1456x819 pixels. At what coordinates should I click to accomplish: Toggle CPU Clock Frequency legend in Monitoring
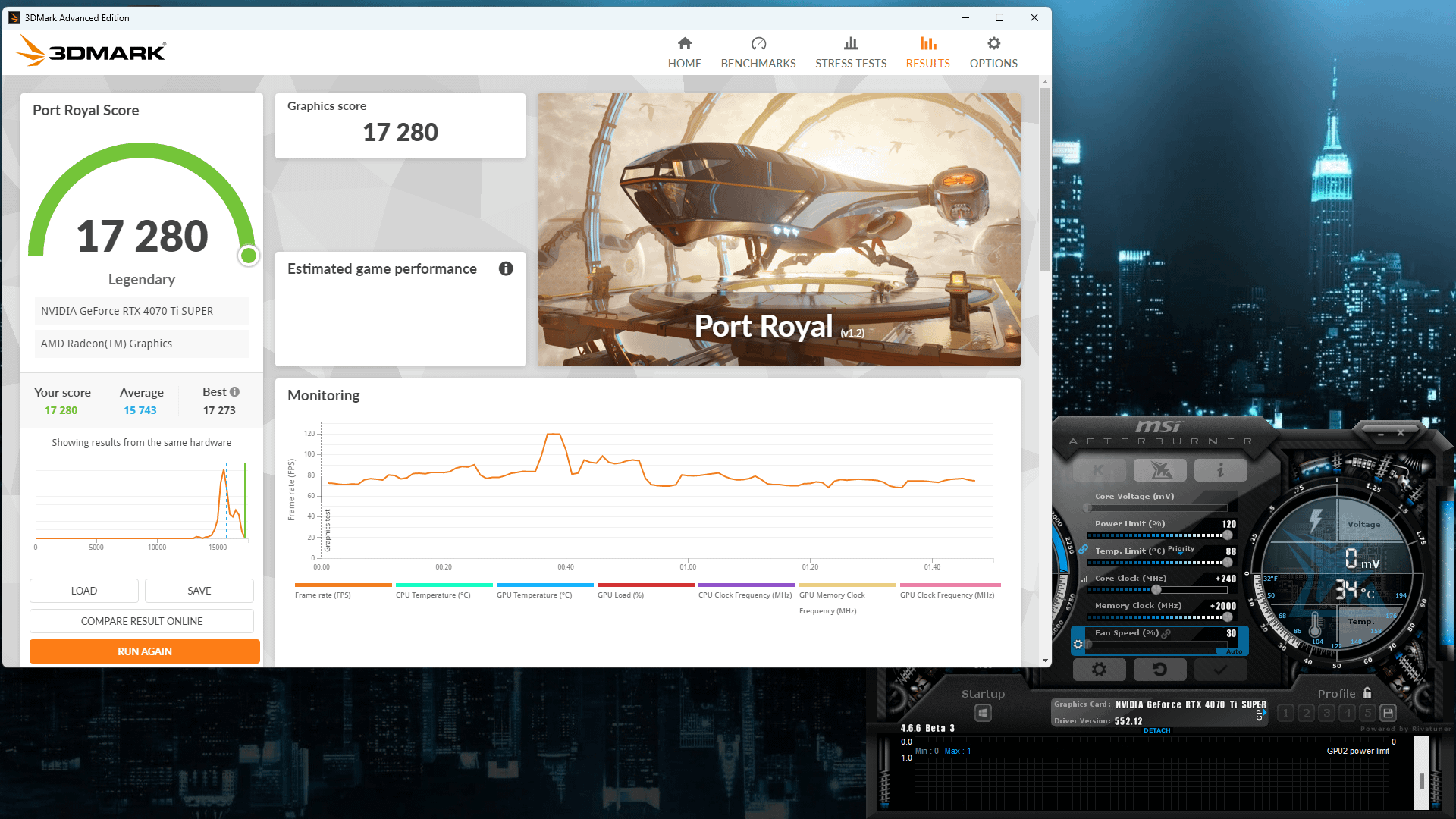(746, 591)
